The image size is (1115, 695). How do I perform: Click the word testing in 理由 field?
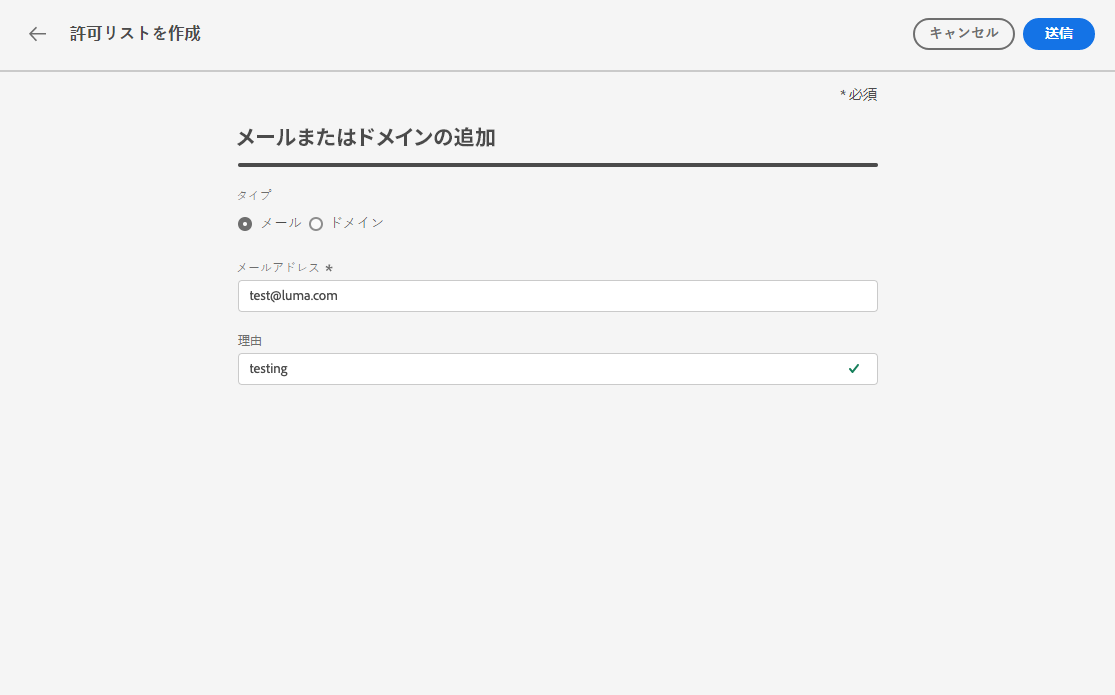(269, 369)
